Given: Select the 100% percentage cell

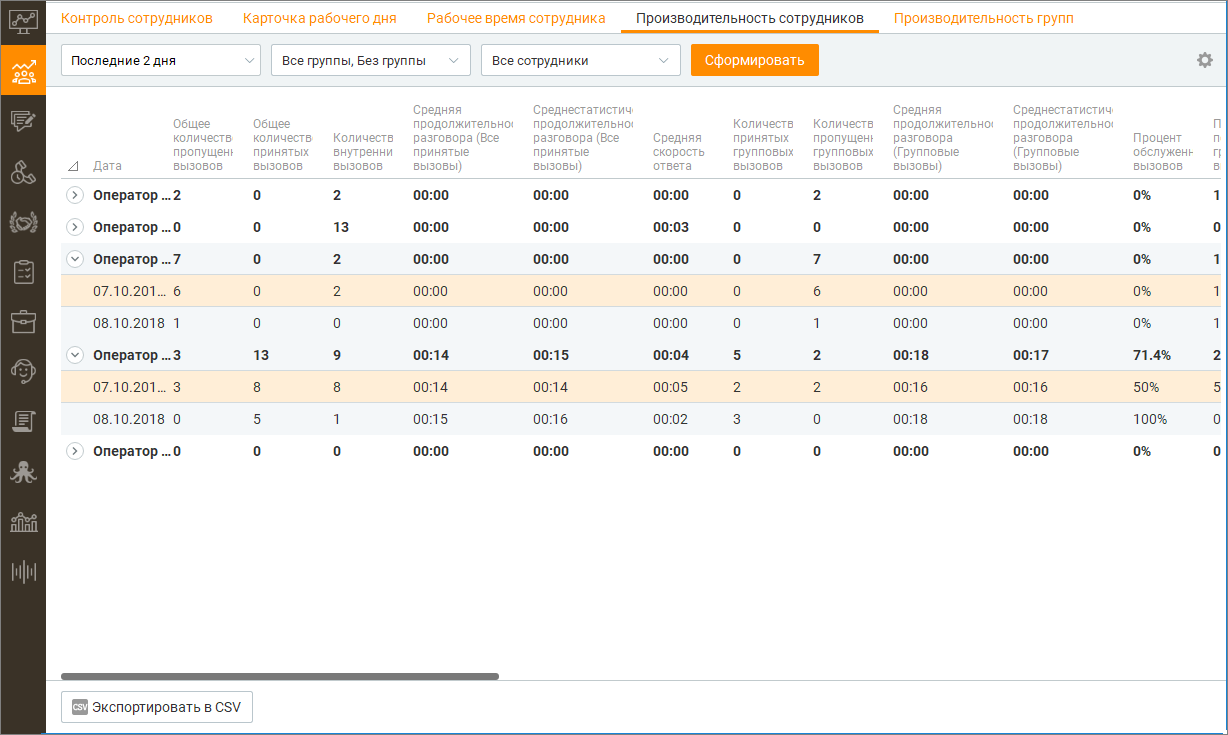Looking at the screenshot, I should tap(1150, 419).
